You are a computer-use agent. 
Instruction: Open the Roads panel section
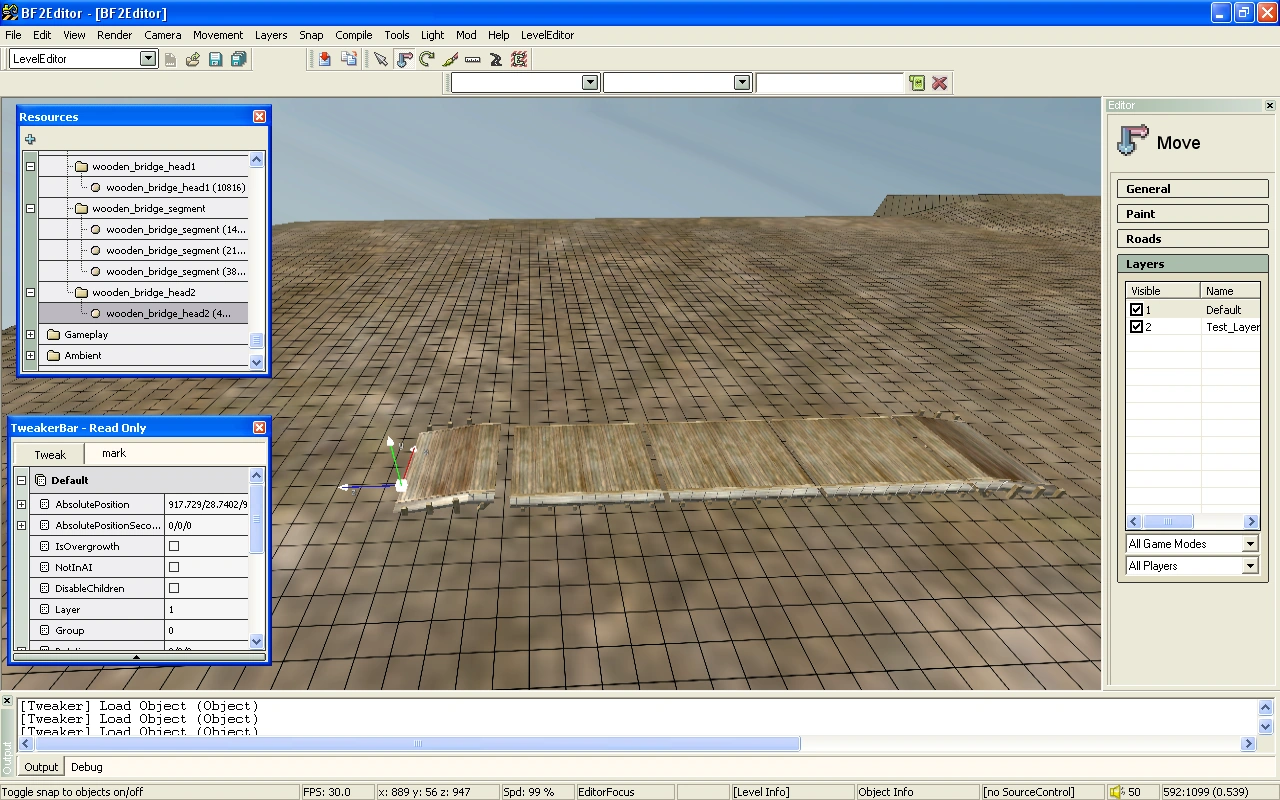click(x=1192, y=239)
